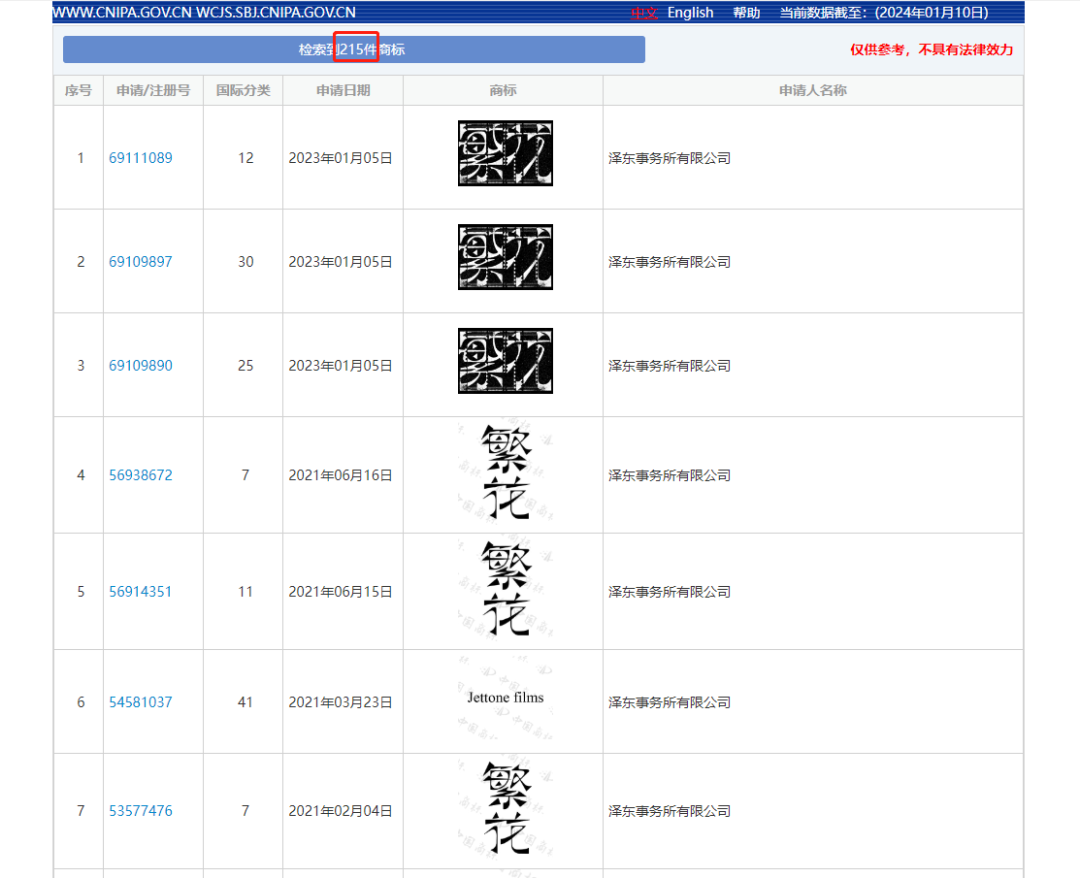
Task: Click class 11 in row 56914351
Action: pos(246,592)
